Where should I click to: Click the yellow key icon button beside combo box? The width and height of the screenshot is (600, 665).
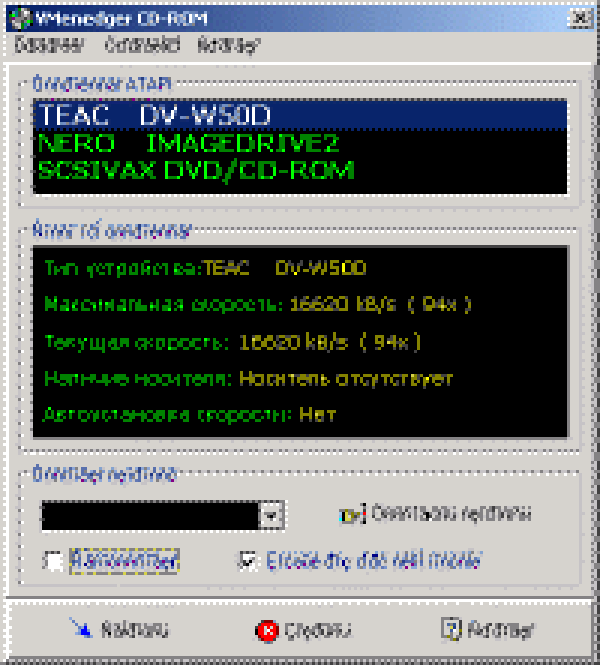click(x=435, y=514)
